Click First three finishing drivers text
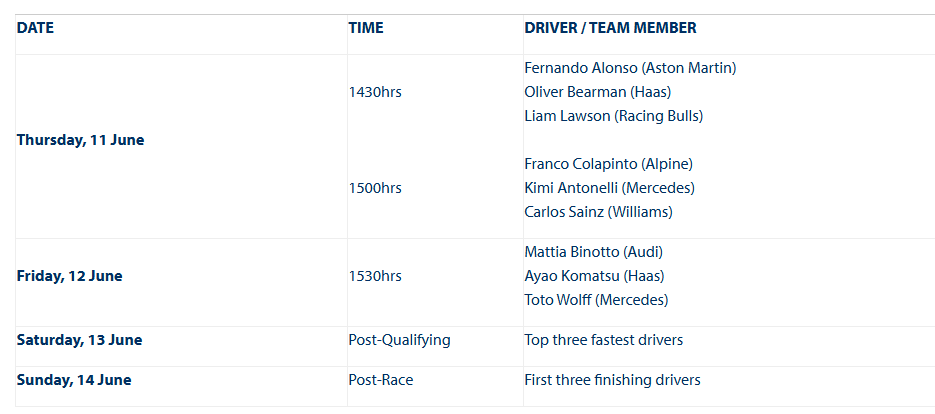 (x=612, y=381)
